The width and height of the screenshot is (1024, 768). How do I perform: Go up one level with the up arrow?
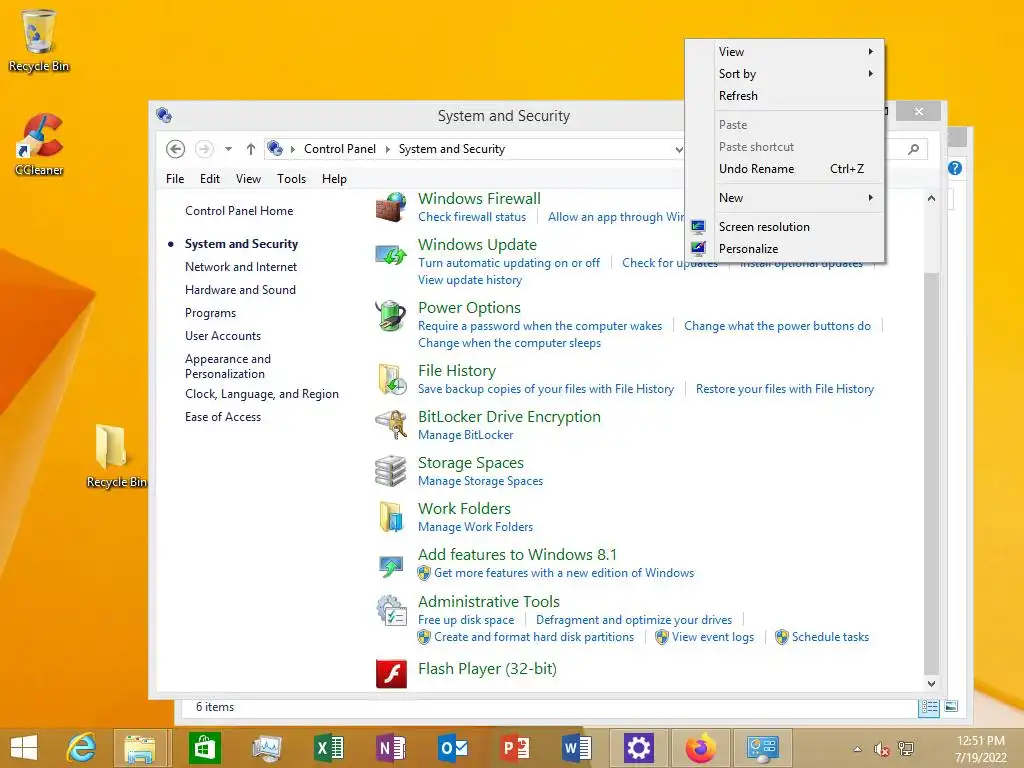coord(251,149)
